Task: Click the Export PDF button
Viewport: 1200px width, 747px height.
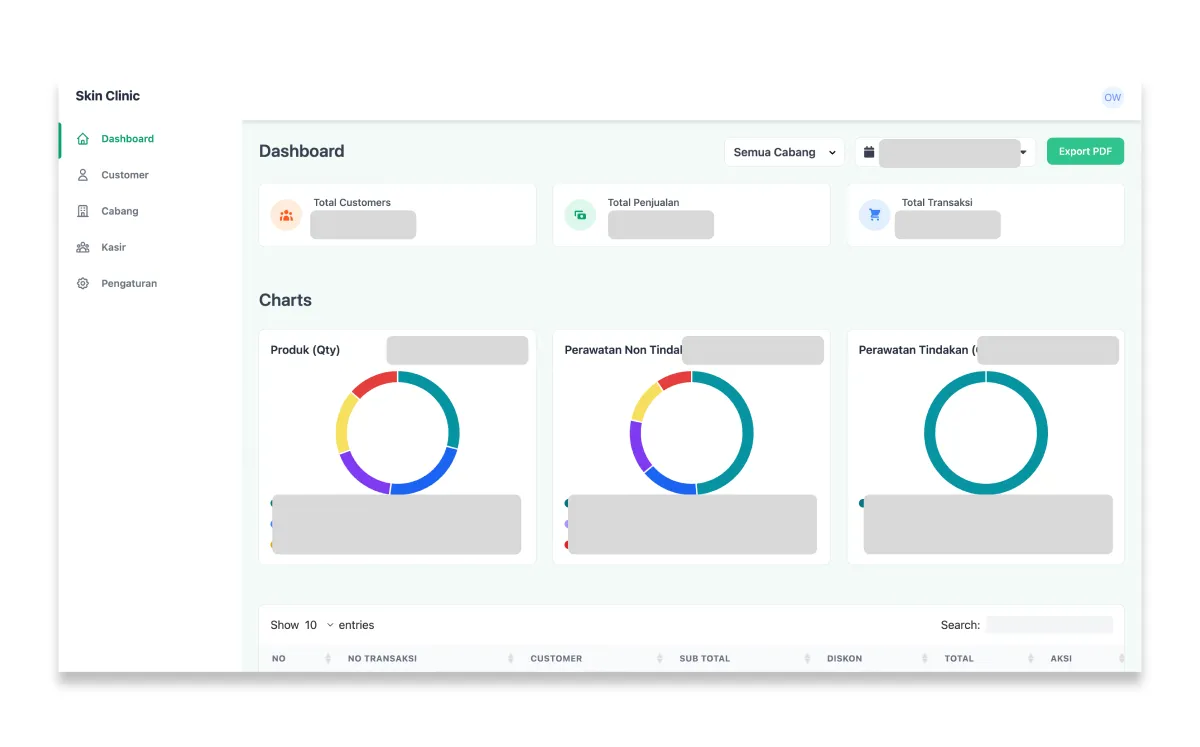Action: click(1085, 151)
